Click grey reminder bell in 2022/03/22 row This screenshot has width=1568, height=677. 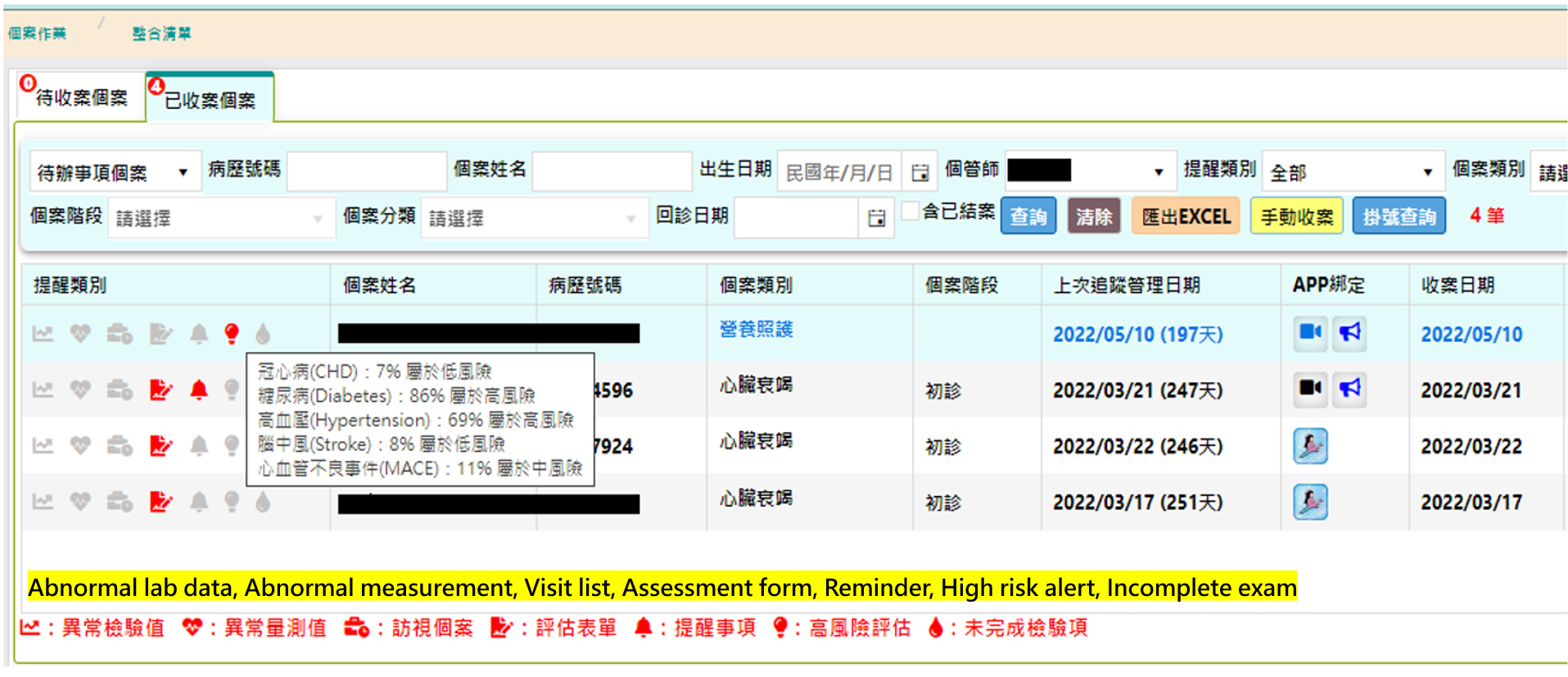coord(199,446)
